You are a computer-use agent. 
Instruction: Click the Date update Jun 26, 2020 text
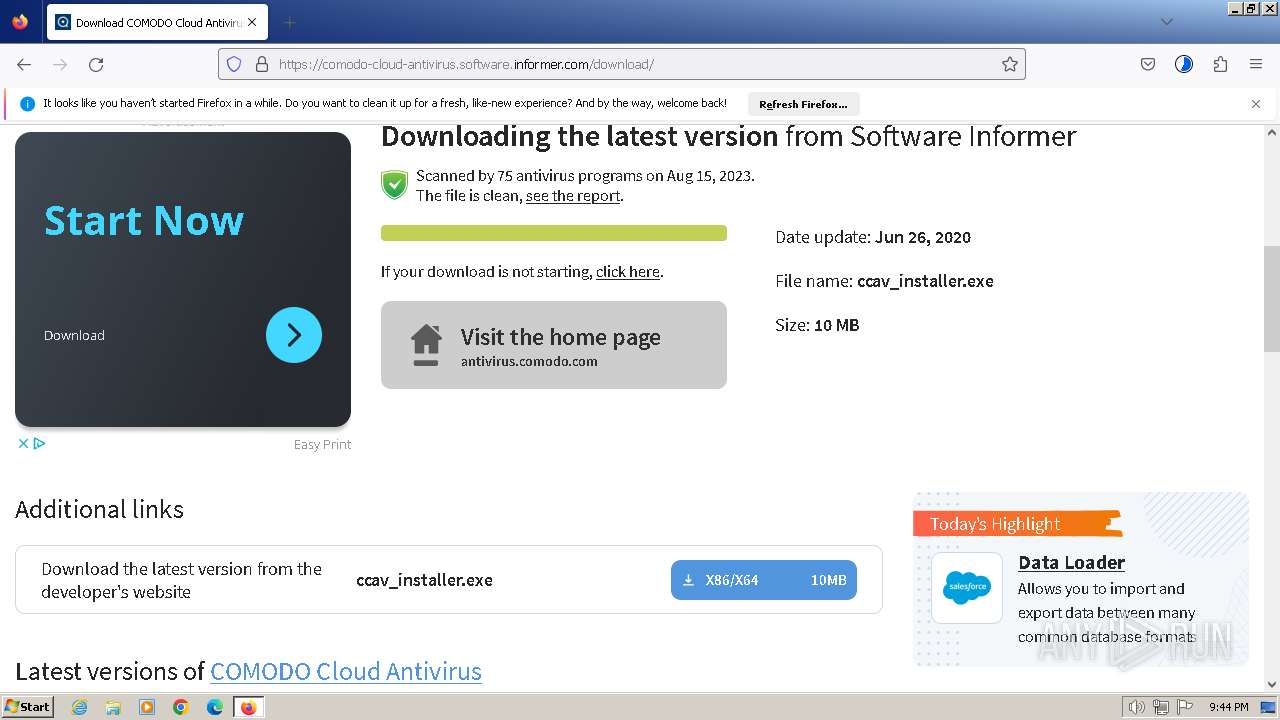pos(873,237)
